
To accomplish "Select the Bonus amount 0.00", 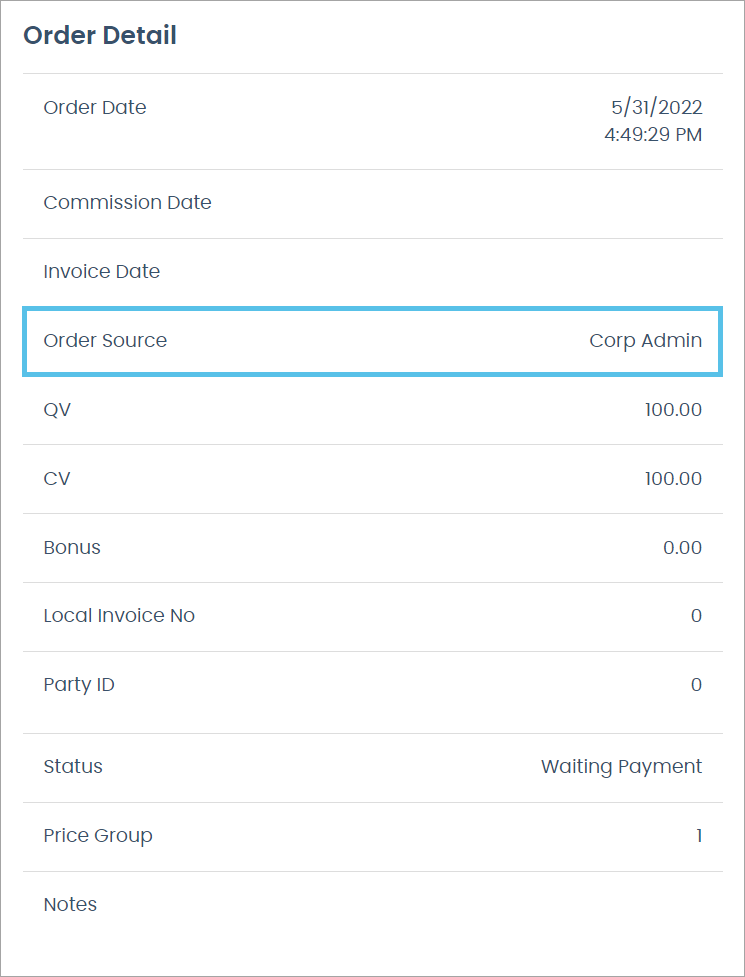I will pyautogui.click(x=682, y=548).
